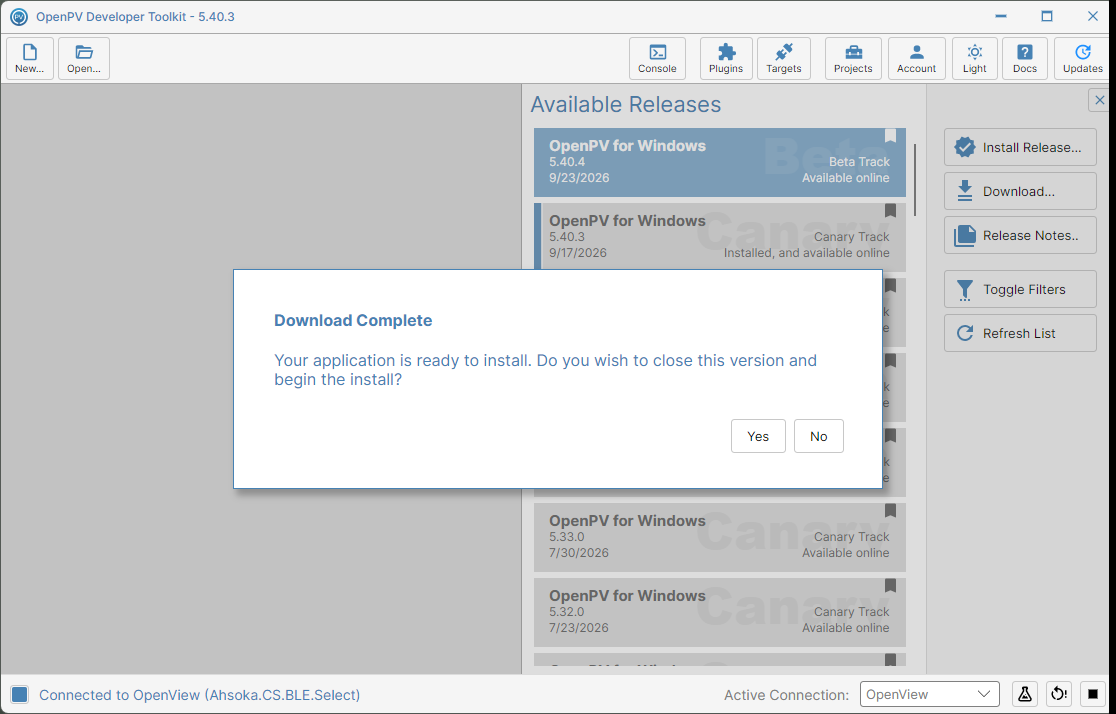Open the Targets tool
Image resolution: width=1116 pixels, height=714 pixels.
(784, 58)
